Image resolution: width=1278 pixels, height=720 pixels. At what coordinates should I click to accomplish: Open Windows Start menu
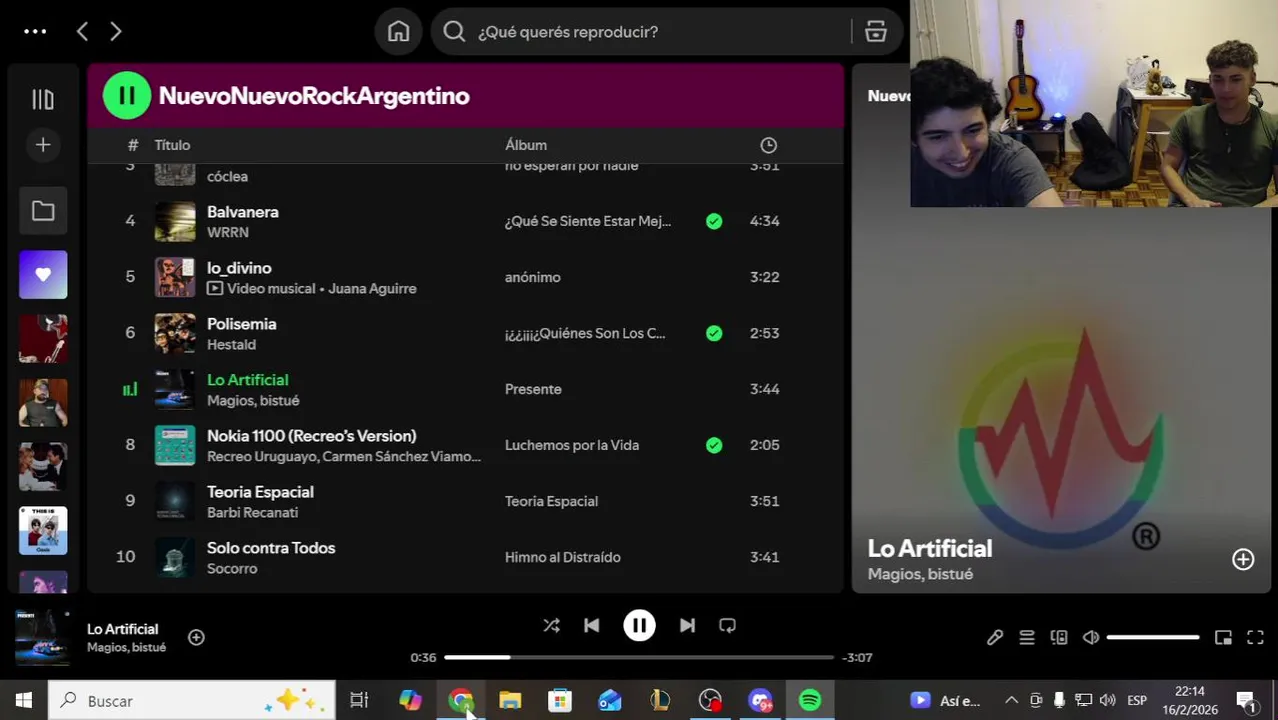[x=23, y=700]
